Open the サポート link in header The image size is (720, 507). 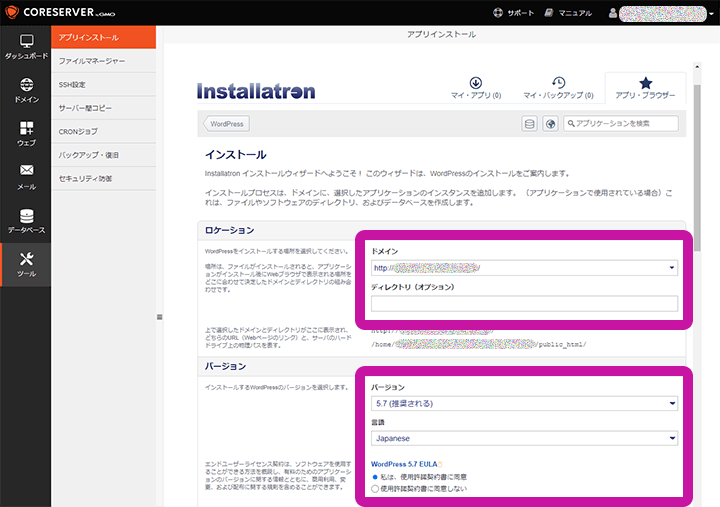coord(514,13)
